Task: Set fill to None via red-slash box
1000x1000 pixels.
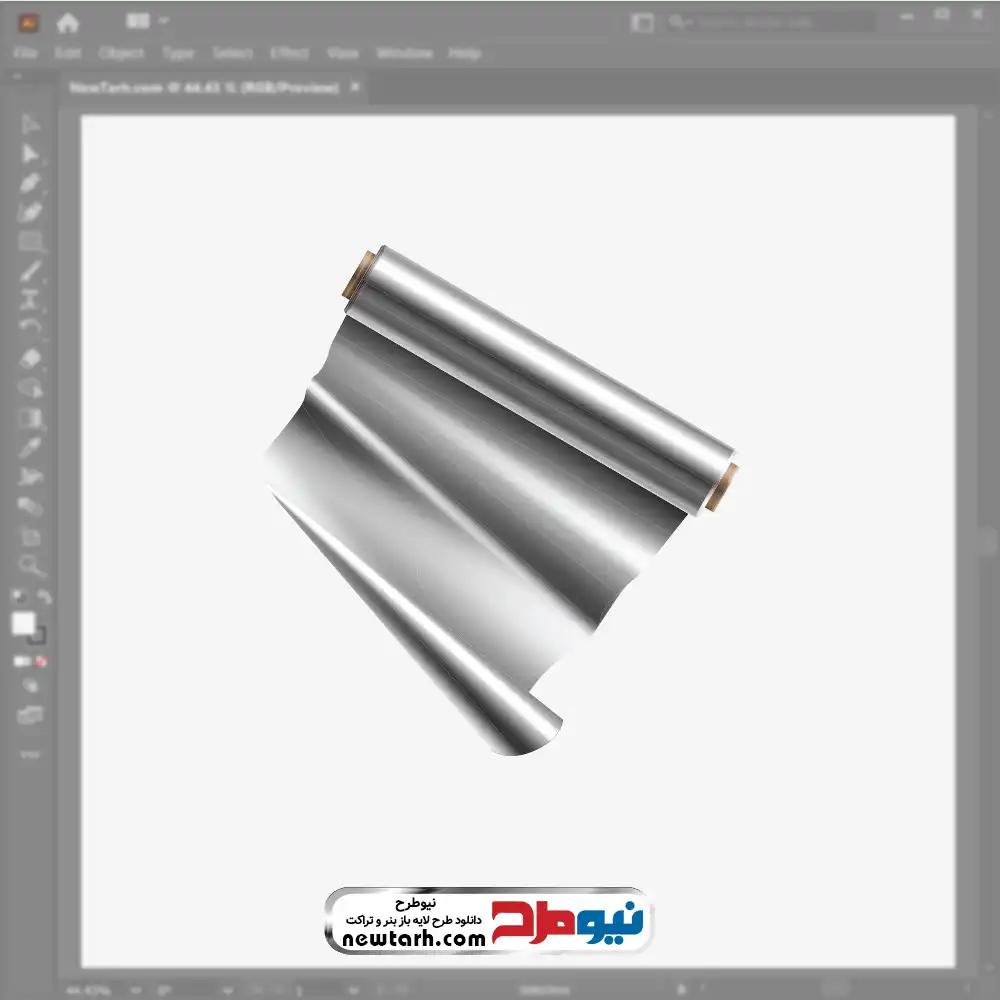Action: point(41,661)
